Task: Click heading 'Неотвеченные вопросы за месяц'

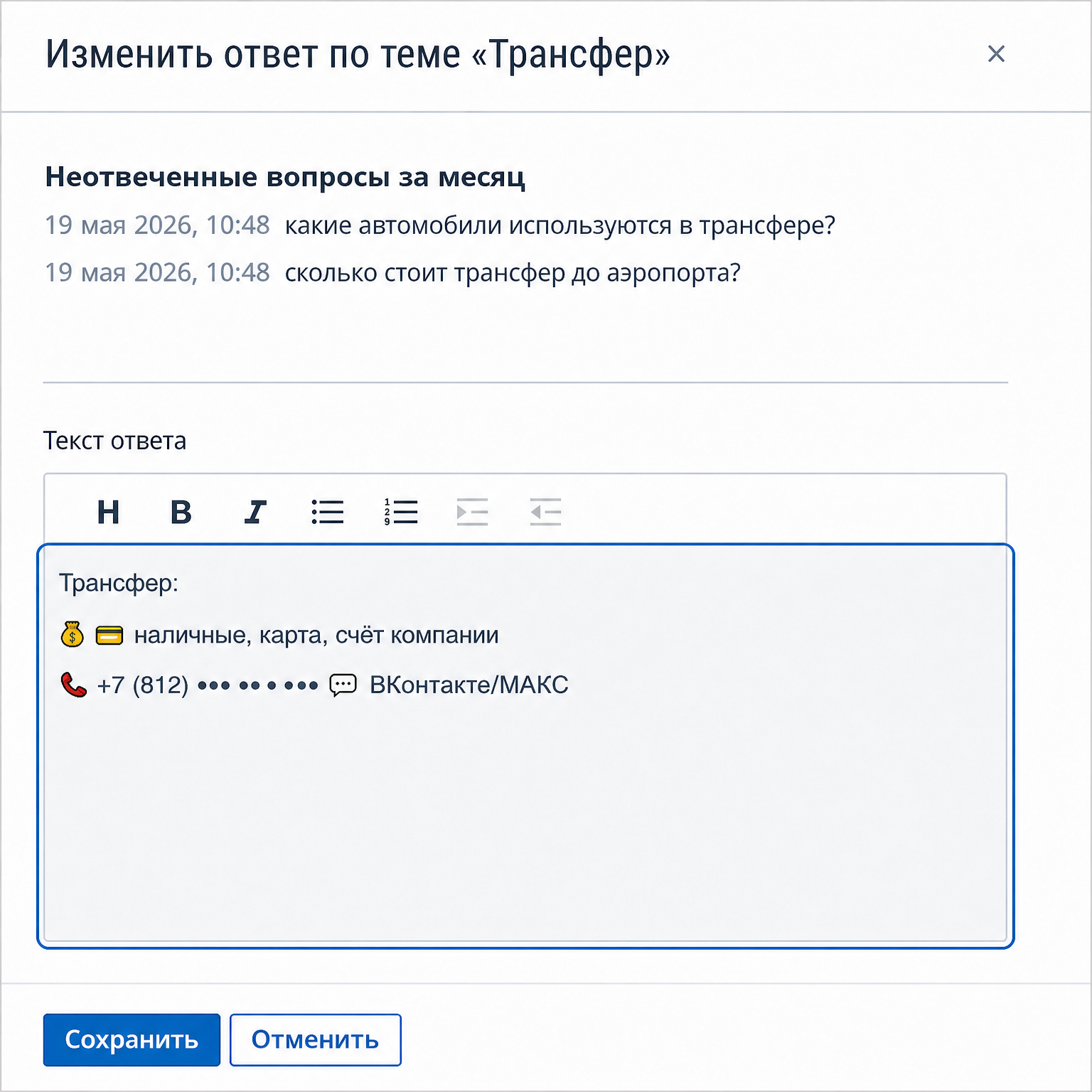Action: click(285, 177)
